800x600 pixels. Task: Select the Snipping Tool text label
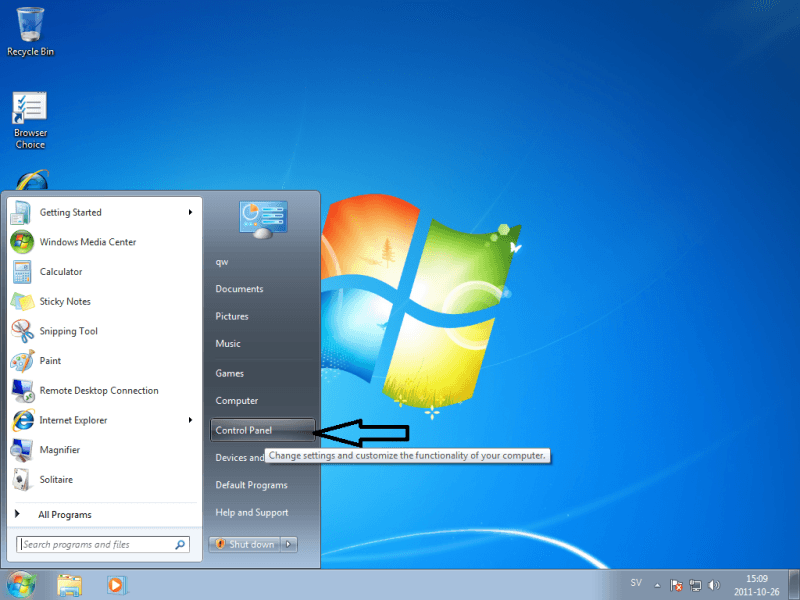(x=68, y=331)
